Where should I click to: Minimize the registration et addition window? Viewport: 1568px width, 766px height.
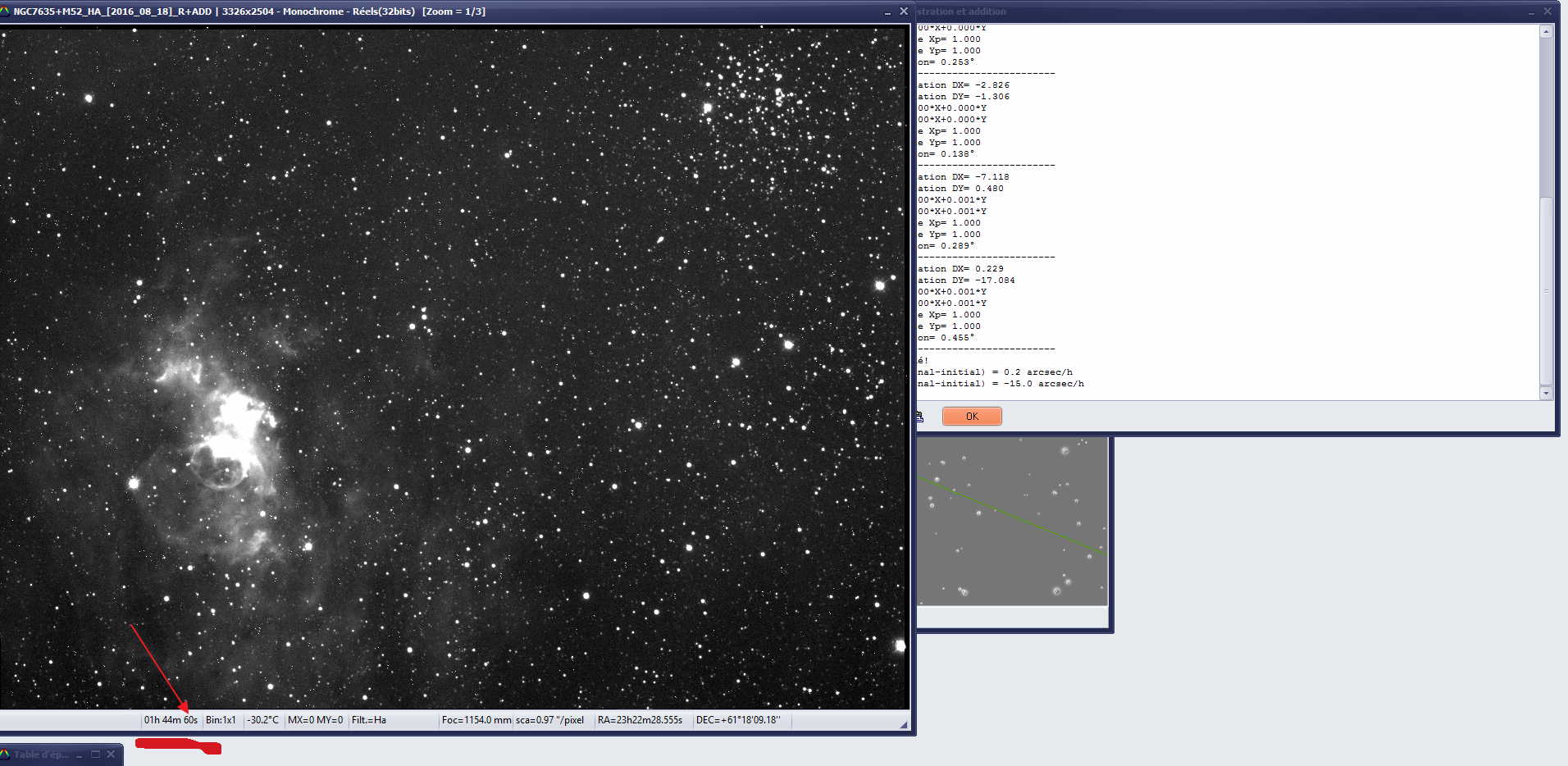(x=1531, y=12)
